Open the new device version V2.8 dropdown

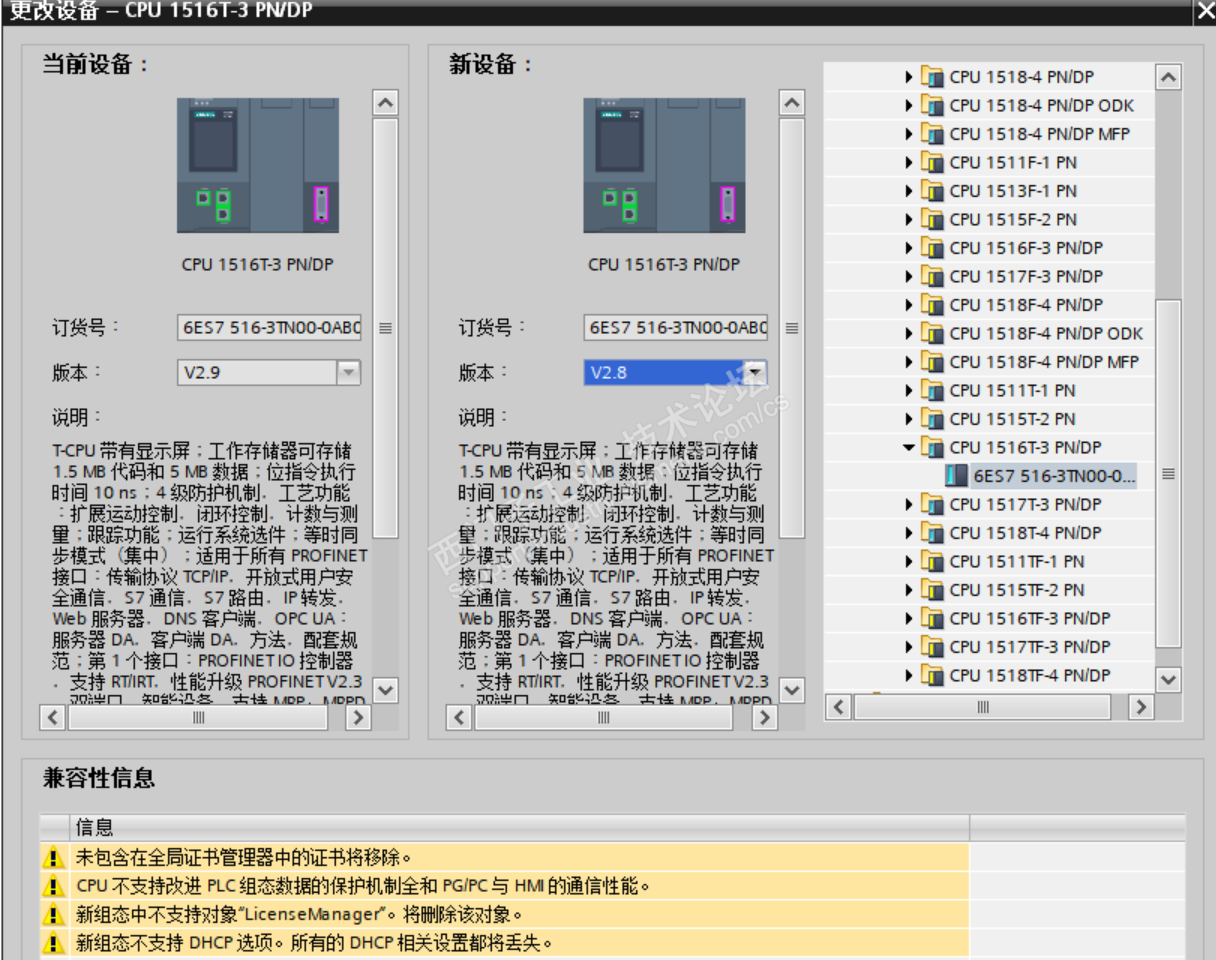point(756,373)
